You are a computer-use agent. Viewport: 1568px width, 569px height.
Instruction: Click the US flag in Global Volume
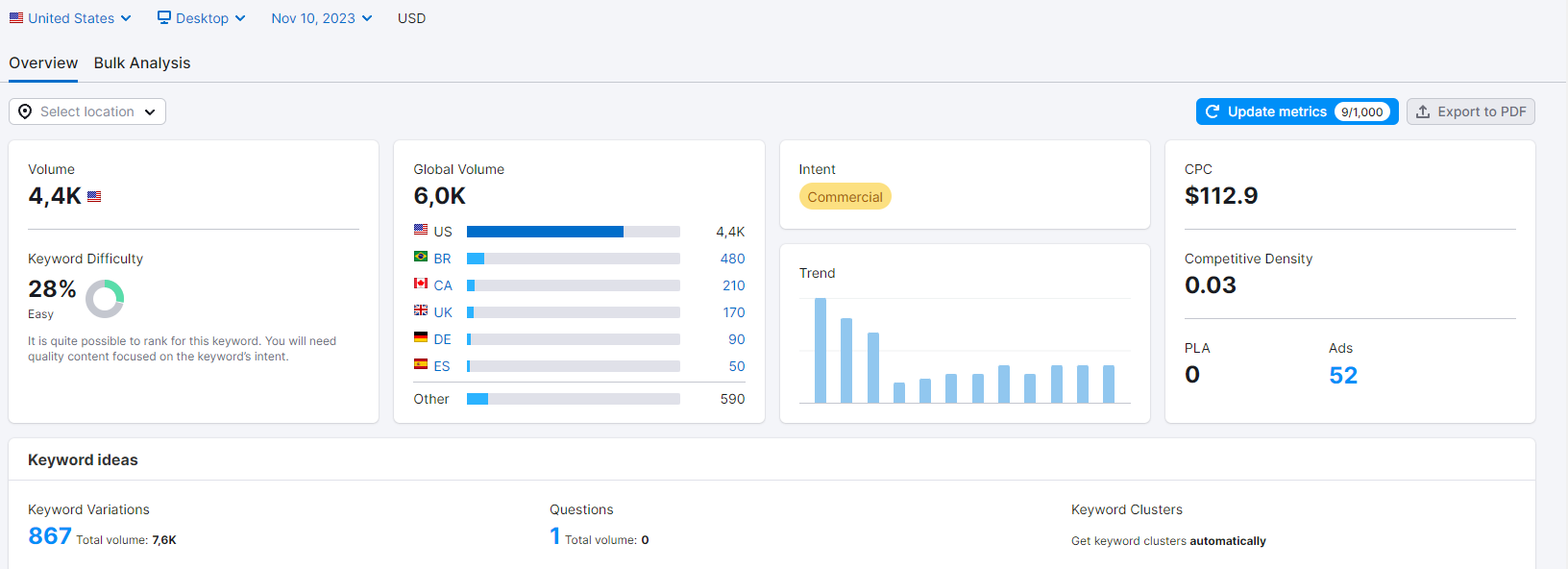coord(421,230)
